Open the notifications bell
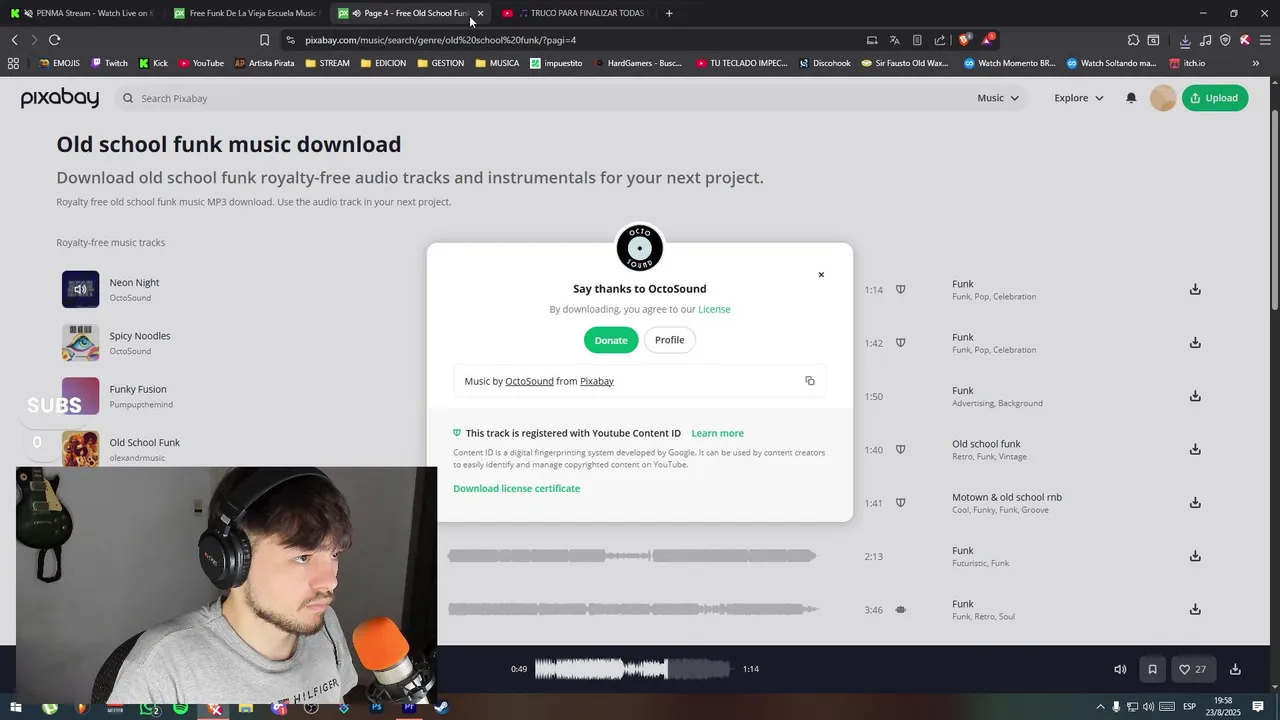Screen dimensions: 1280x720 pos(1131,98)
